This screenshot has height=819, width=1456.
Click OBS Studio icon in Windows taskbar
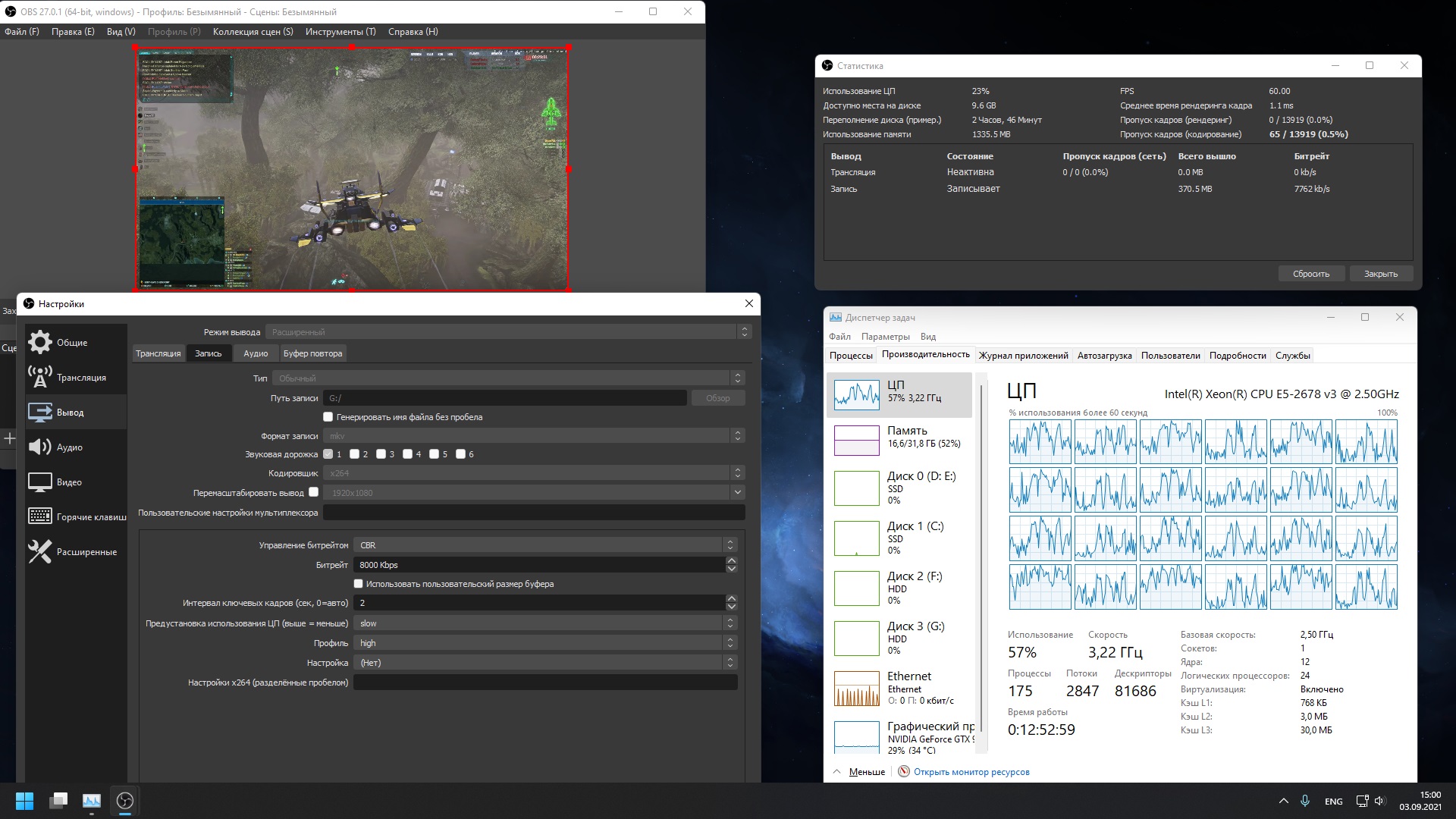[125, 801]
